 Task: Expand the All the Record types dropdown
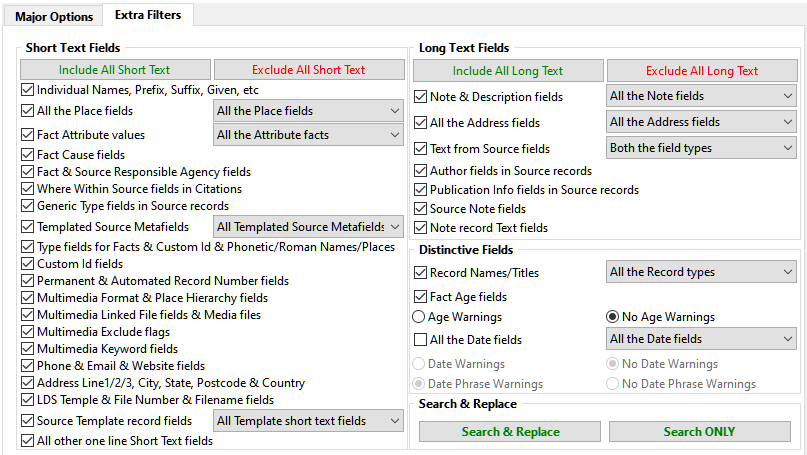701,272
